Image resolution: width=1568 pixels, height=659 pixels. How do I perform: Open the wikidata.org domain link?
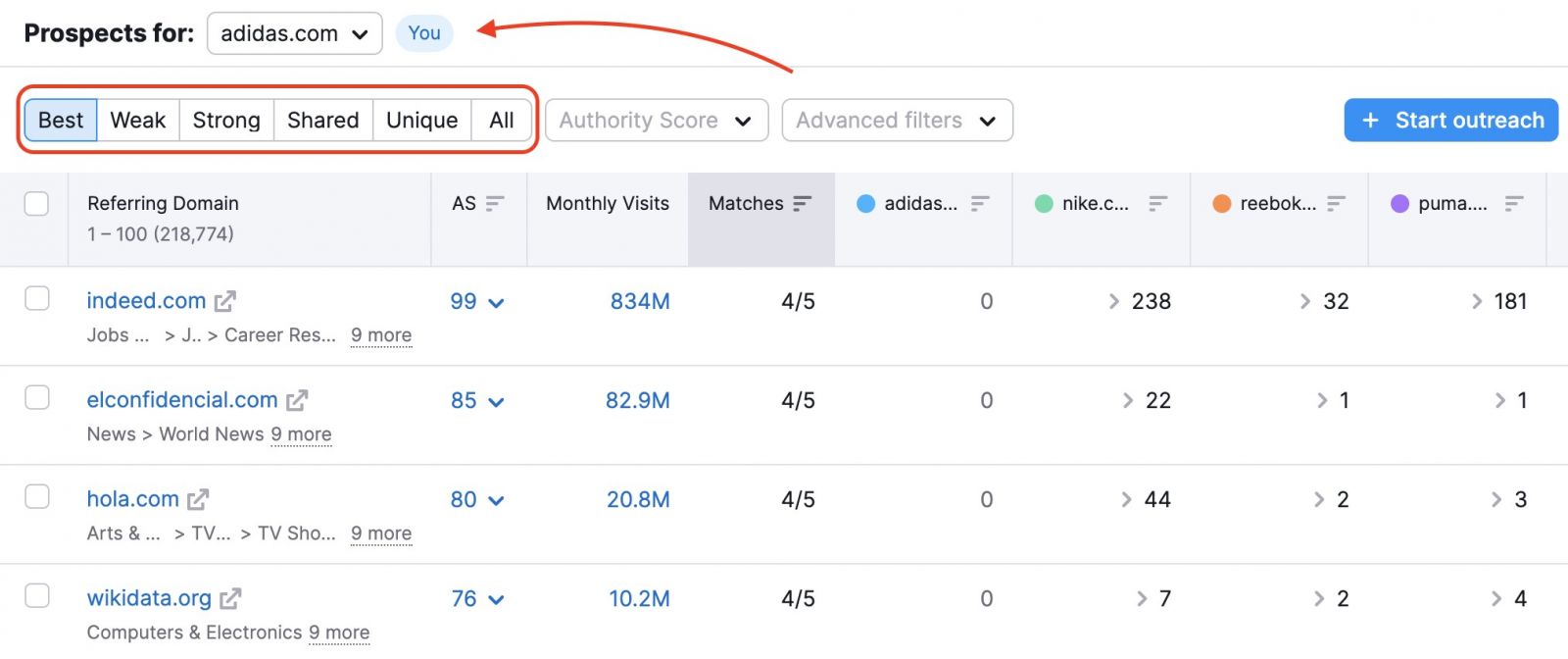click(149, 598)
